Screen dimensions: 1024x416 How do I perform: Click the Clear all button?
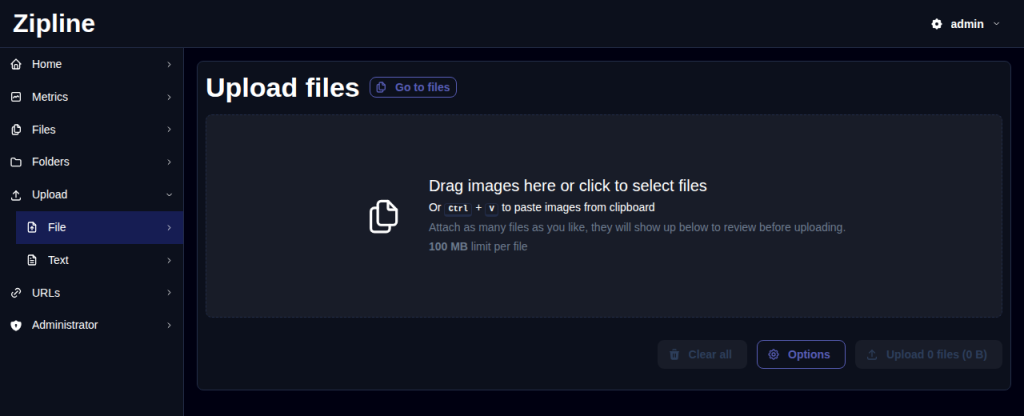[702, 355]
